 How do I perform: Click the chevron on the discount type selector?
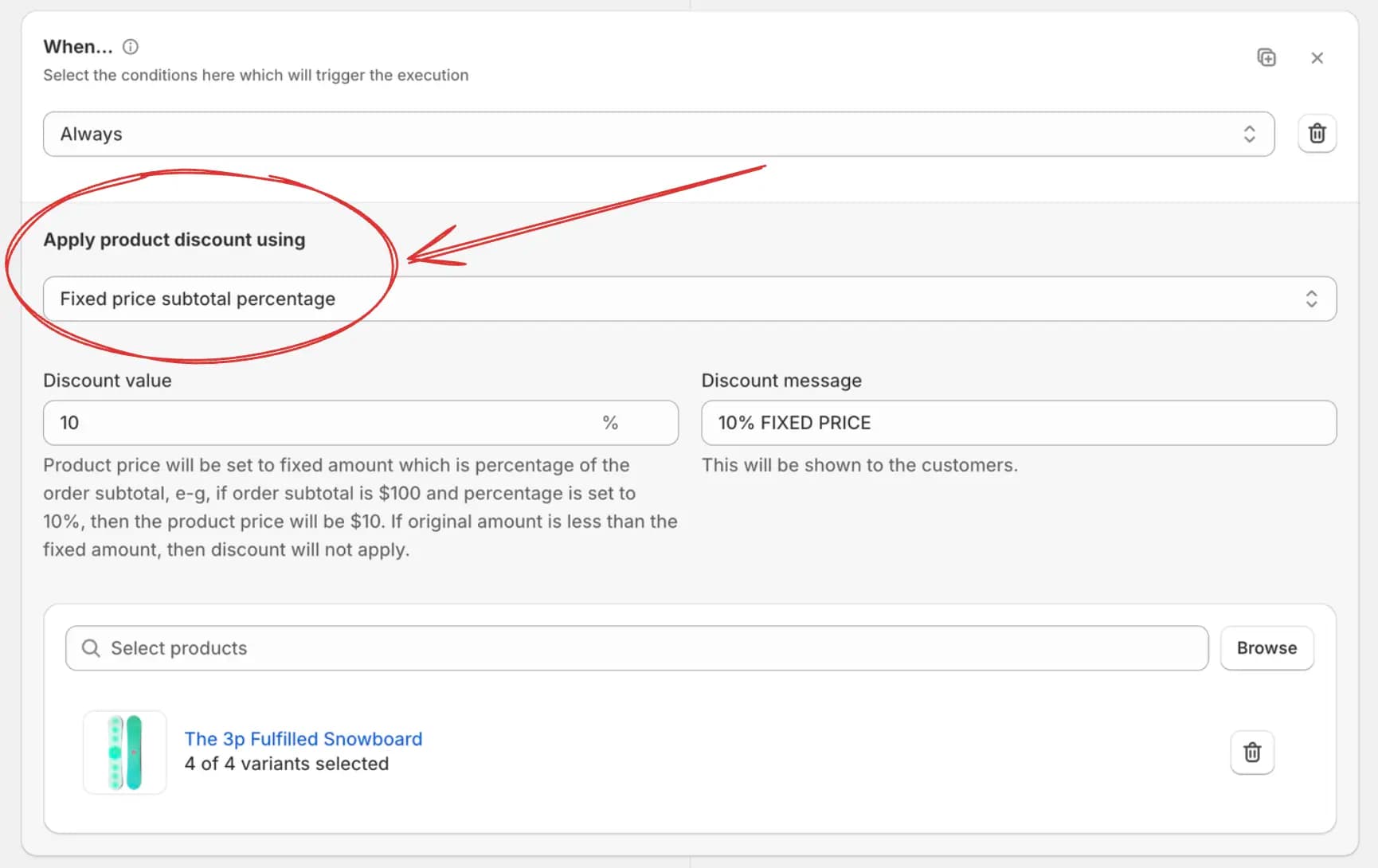[1312, 299]
